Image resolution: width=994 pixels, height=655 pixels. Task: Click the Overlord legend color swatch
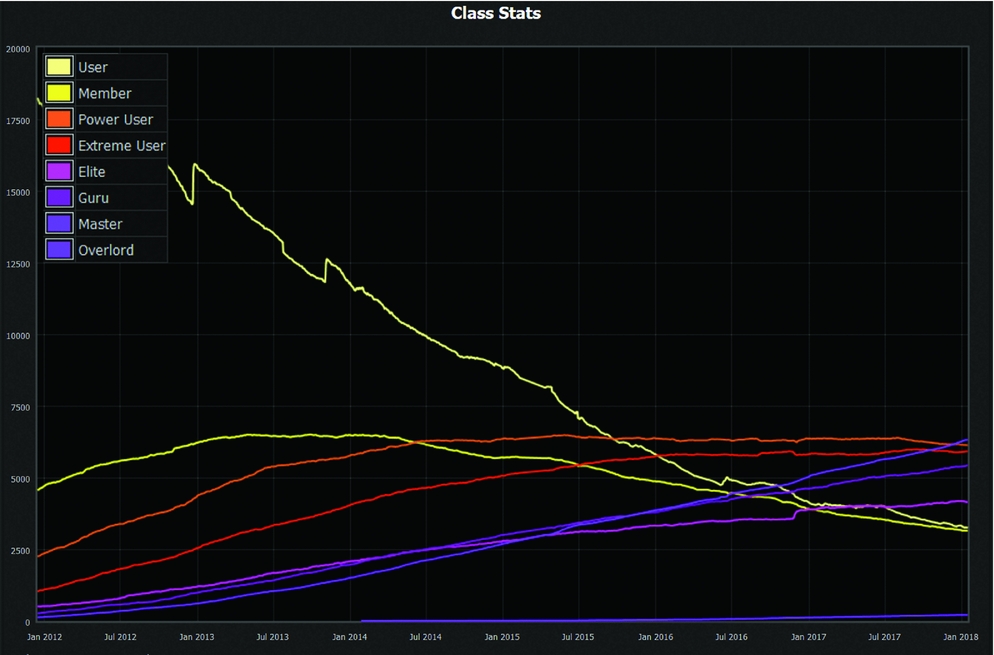(59, 250)
